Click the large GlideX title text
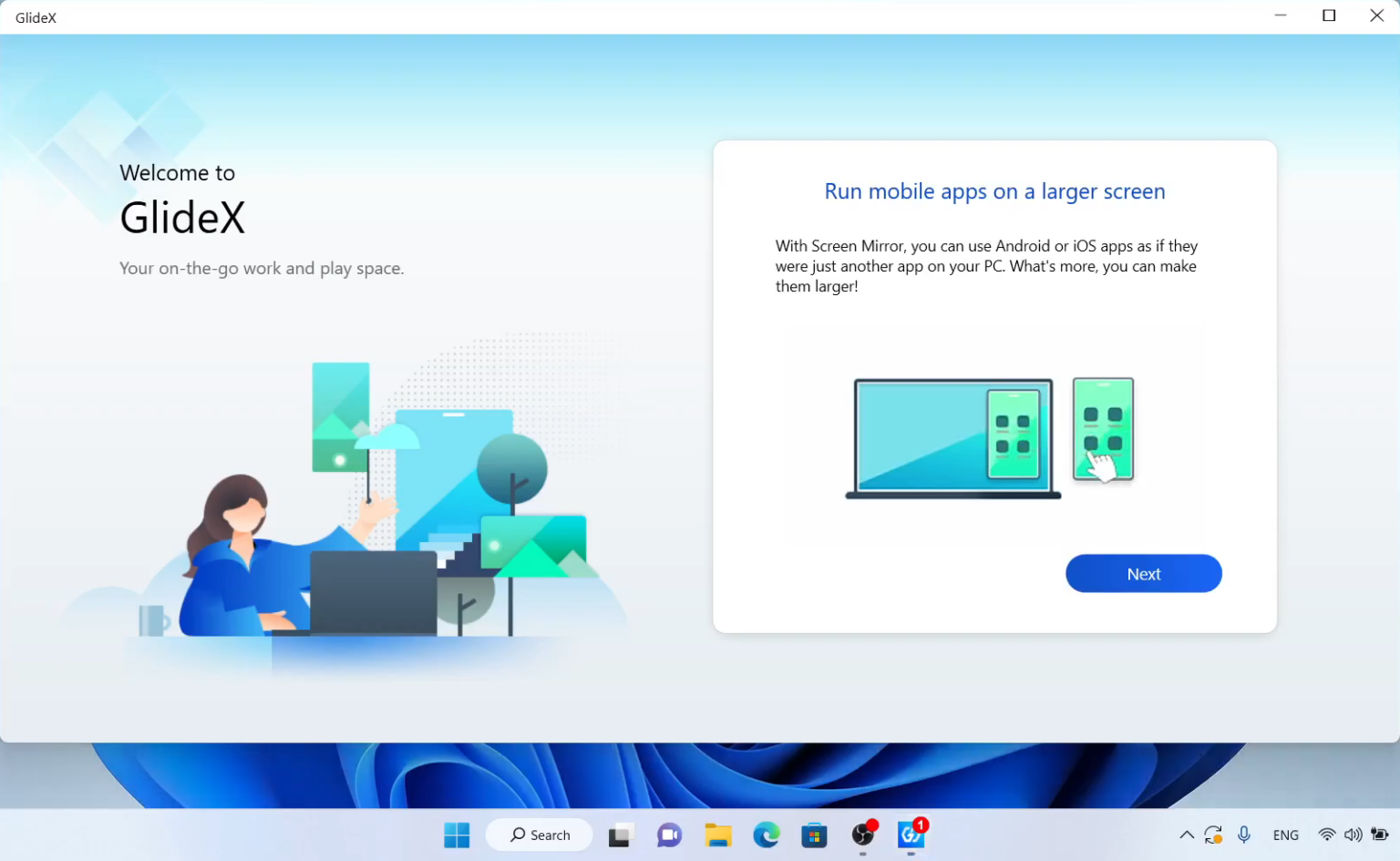The width and height of the screenshot is (1400, 861). coord(182,218)
